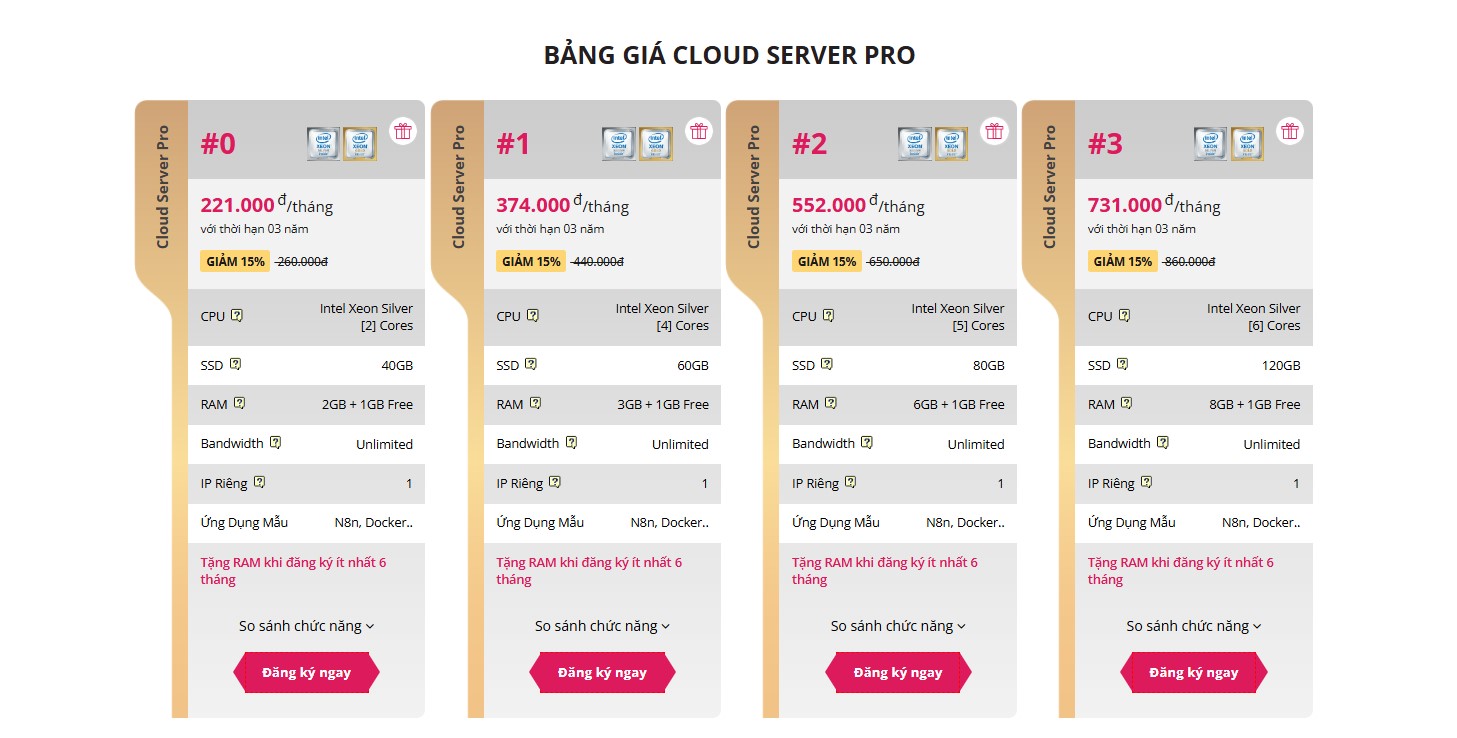Expand So sánh chức năng for plan #2

(898, 626)
